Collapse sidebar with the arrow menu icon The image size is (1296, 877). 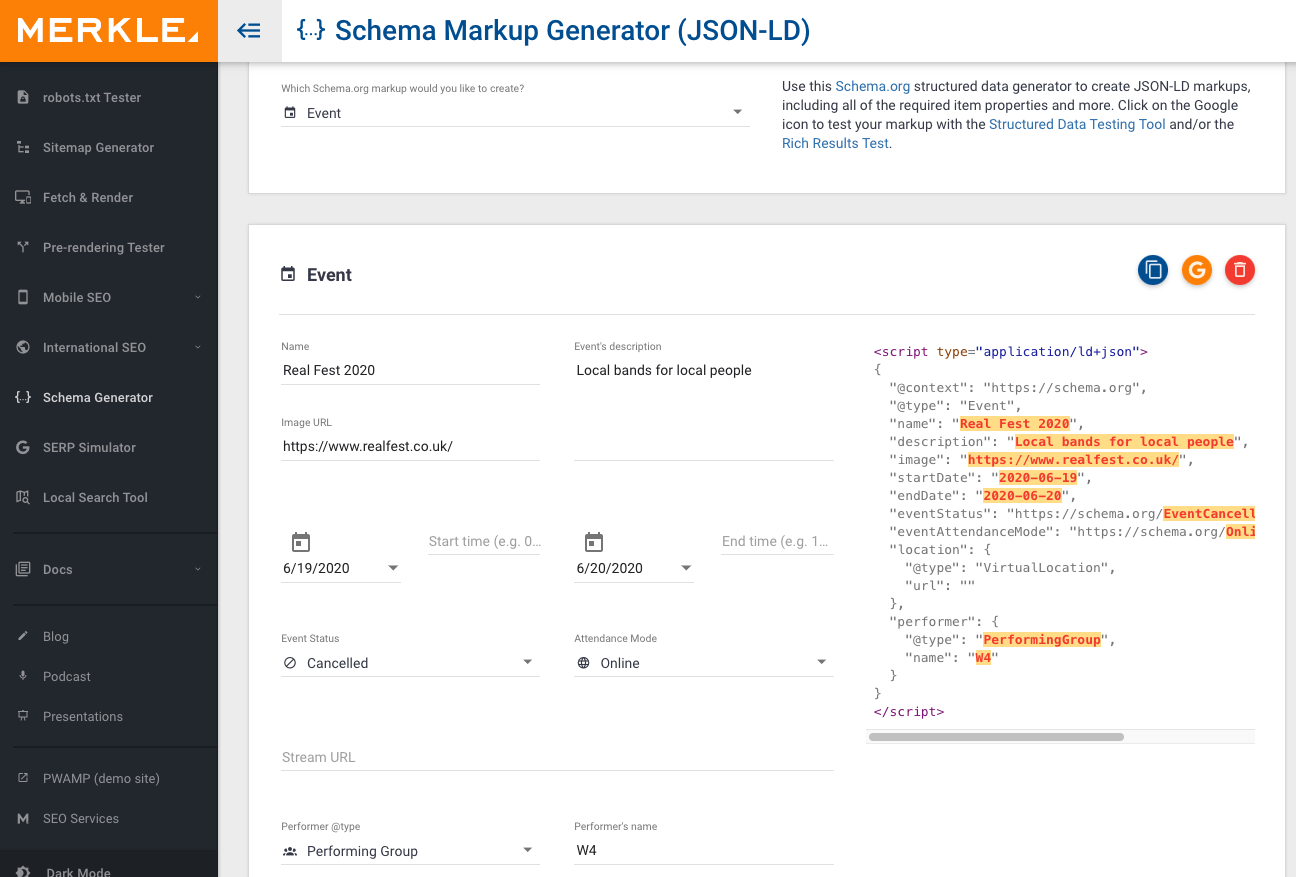(x=249, y=31)
